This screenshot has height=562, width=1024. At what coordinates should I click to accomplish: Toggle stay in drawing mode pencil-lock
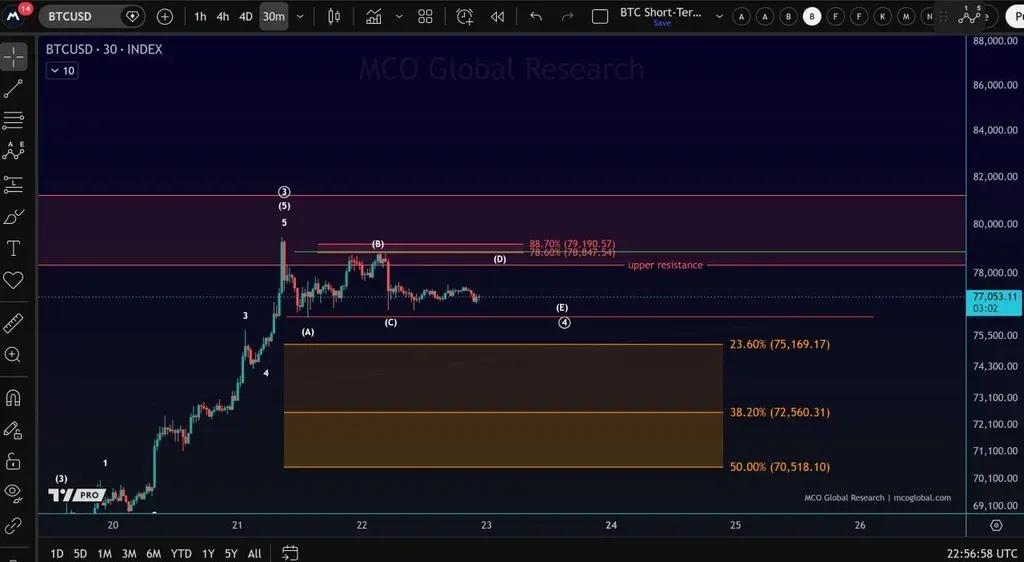(13, 429)
